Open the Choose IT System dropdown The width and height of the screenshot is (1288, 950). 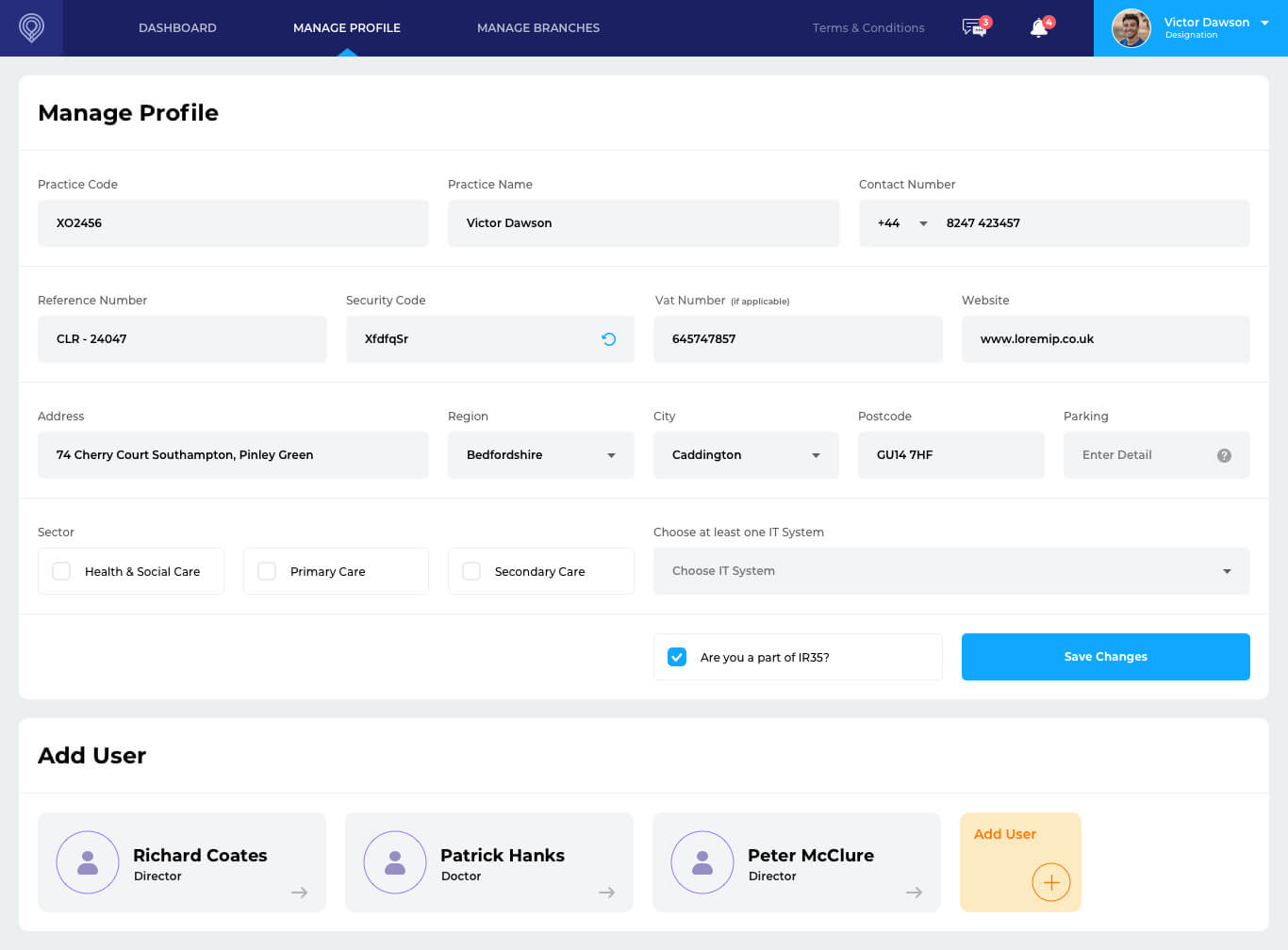point(951,571)
